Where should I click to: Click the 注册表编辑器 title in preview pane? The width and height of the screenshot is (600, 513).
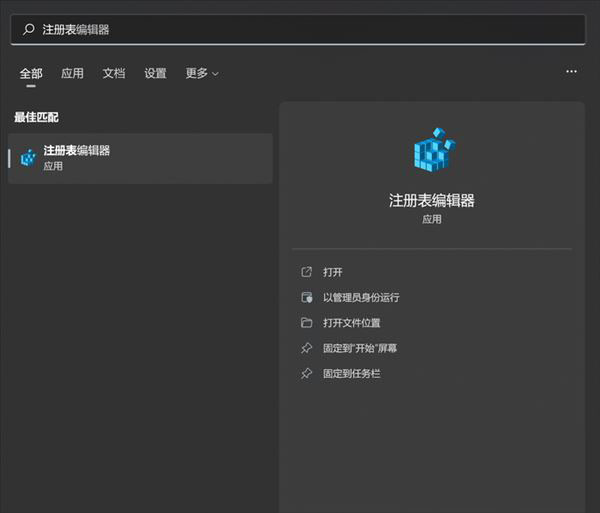point(432,200)
